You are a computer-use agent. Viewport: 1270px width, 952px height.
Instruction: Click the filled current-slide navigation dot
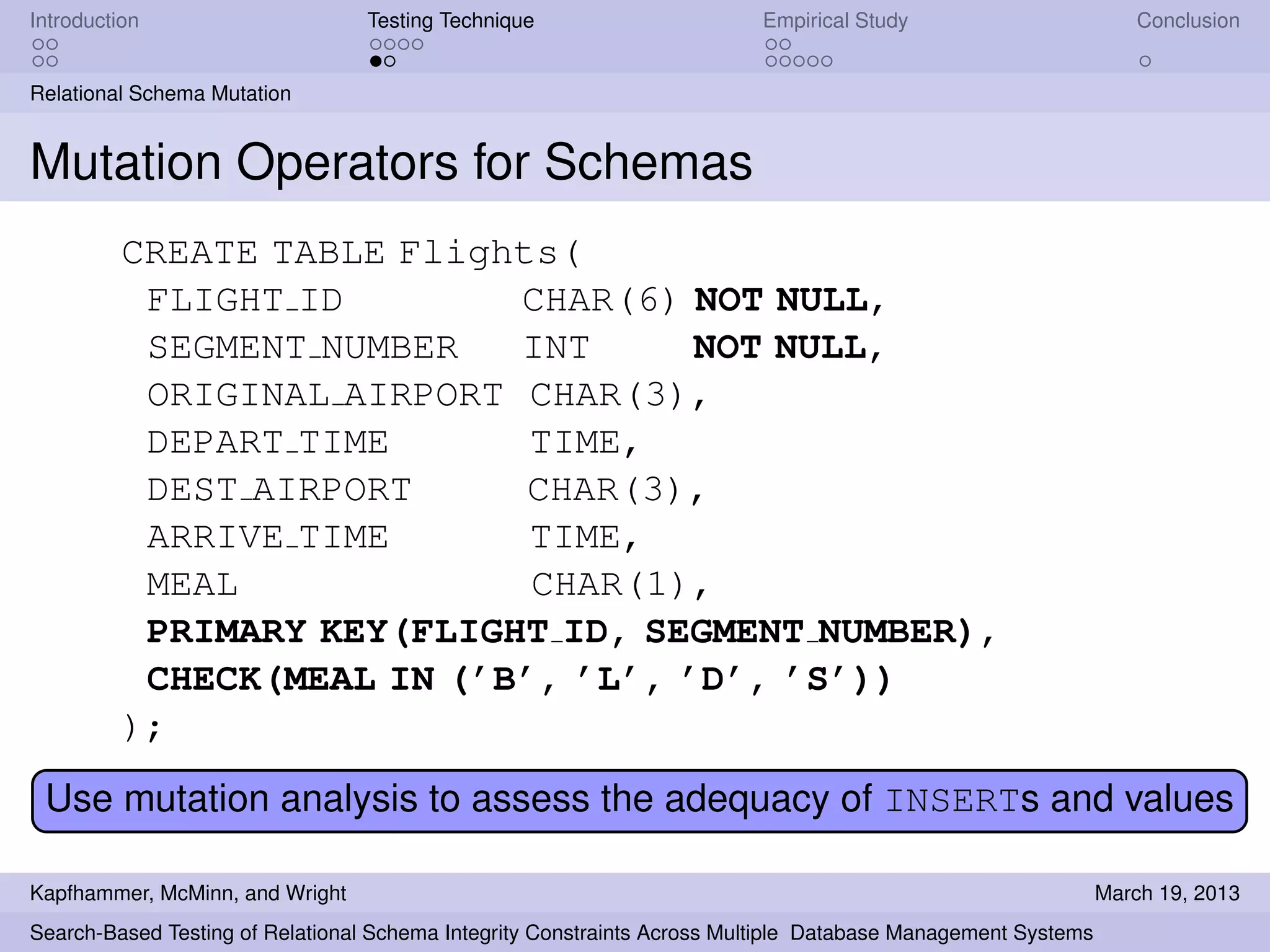(x=376, y=61)
